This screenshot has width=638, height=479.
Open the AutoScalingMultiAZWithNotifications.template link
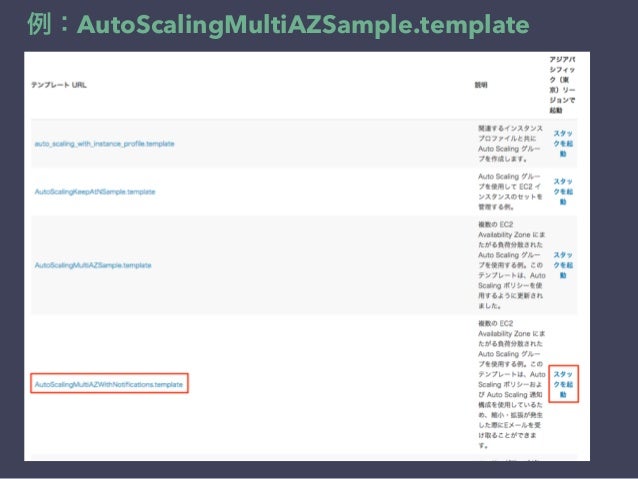109,384
